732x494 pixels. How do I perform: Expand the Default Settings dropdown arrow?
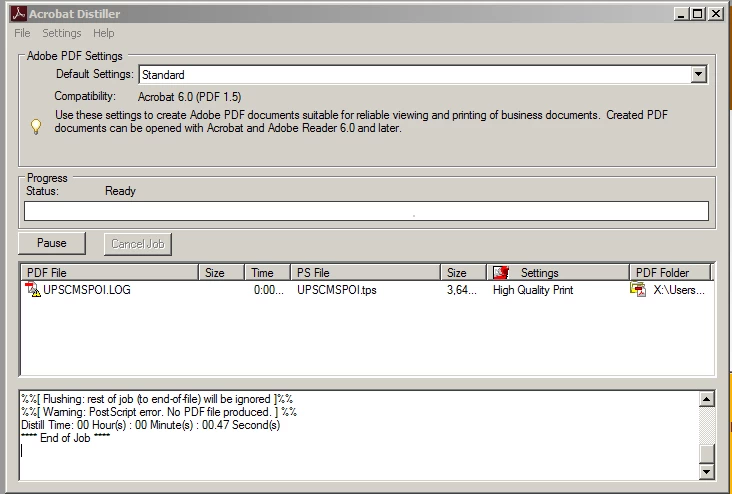(x=698, y=74)
